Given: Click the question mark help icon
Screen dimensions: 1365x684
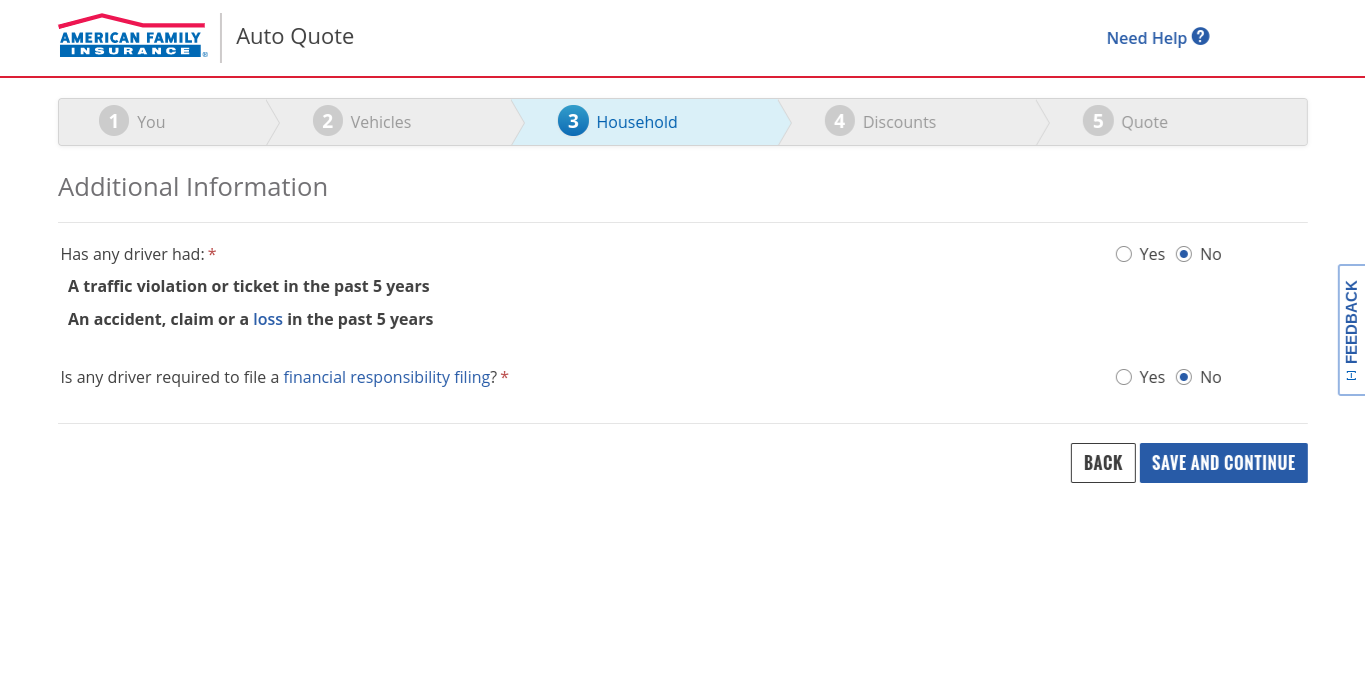Looking at the screenshot, I should [x=1201, y=37].
